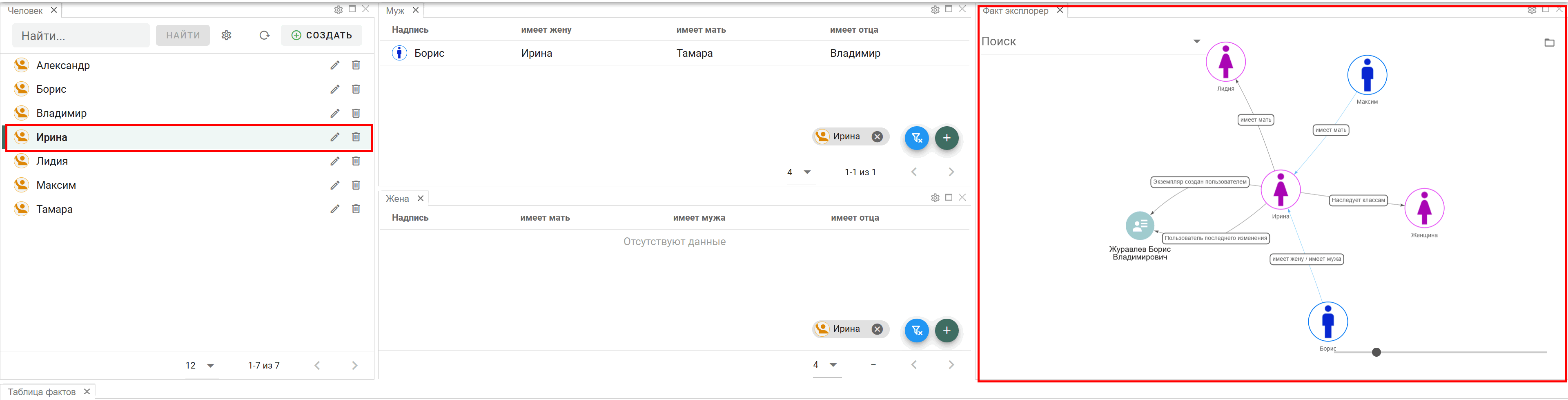1568x400 pixels.
Task: Click the 'Экземпляр создан пользователем' edge label
Action: [x=1200, y=181]
